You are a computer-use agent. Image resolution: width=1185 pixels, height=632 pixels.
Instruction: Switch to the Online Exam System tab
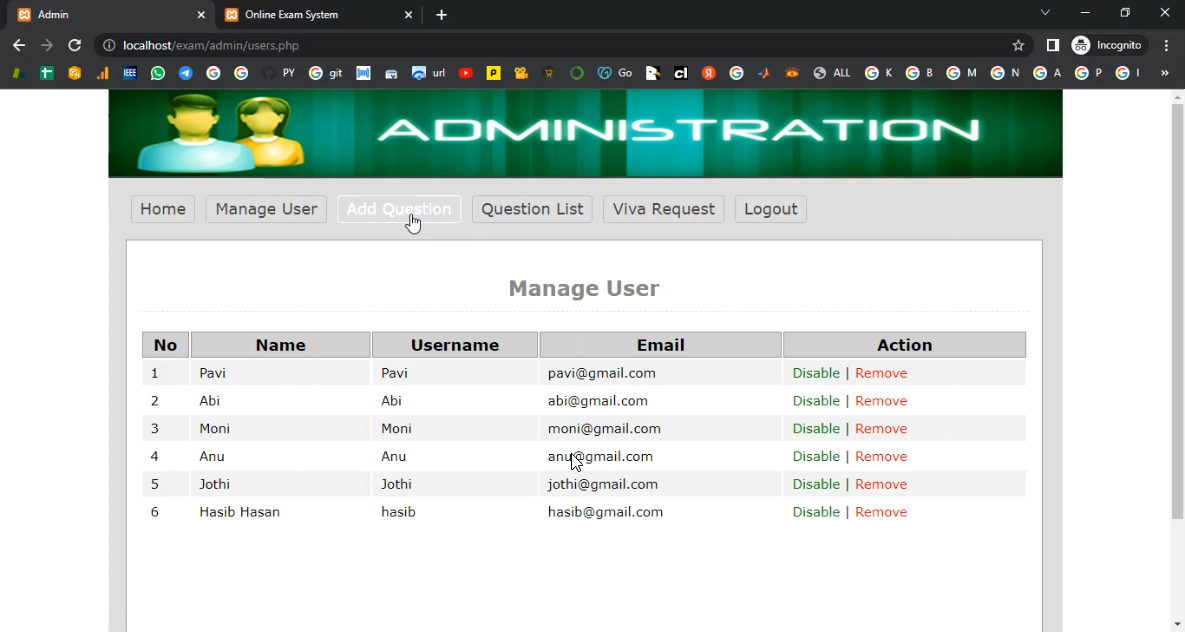315,15
